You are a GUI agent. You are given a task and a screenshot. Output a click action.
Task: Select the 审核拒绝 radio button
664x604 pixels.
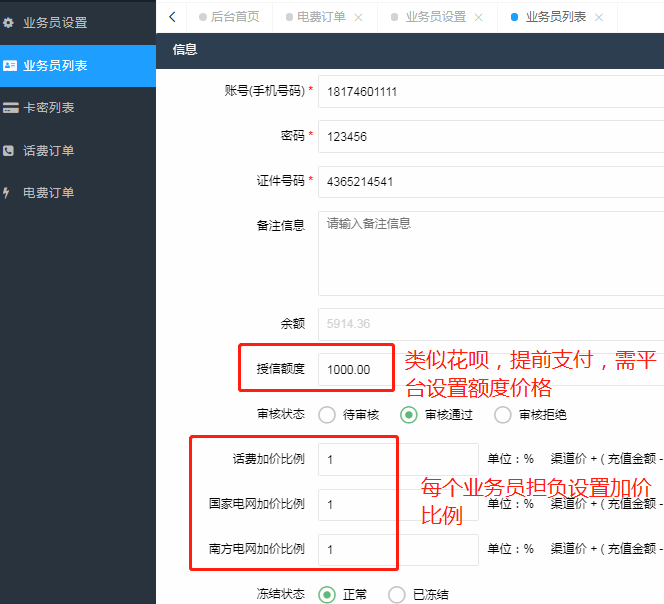tap(503, 415)
